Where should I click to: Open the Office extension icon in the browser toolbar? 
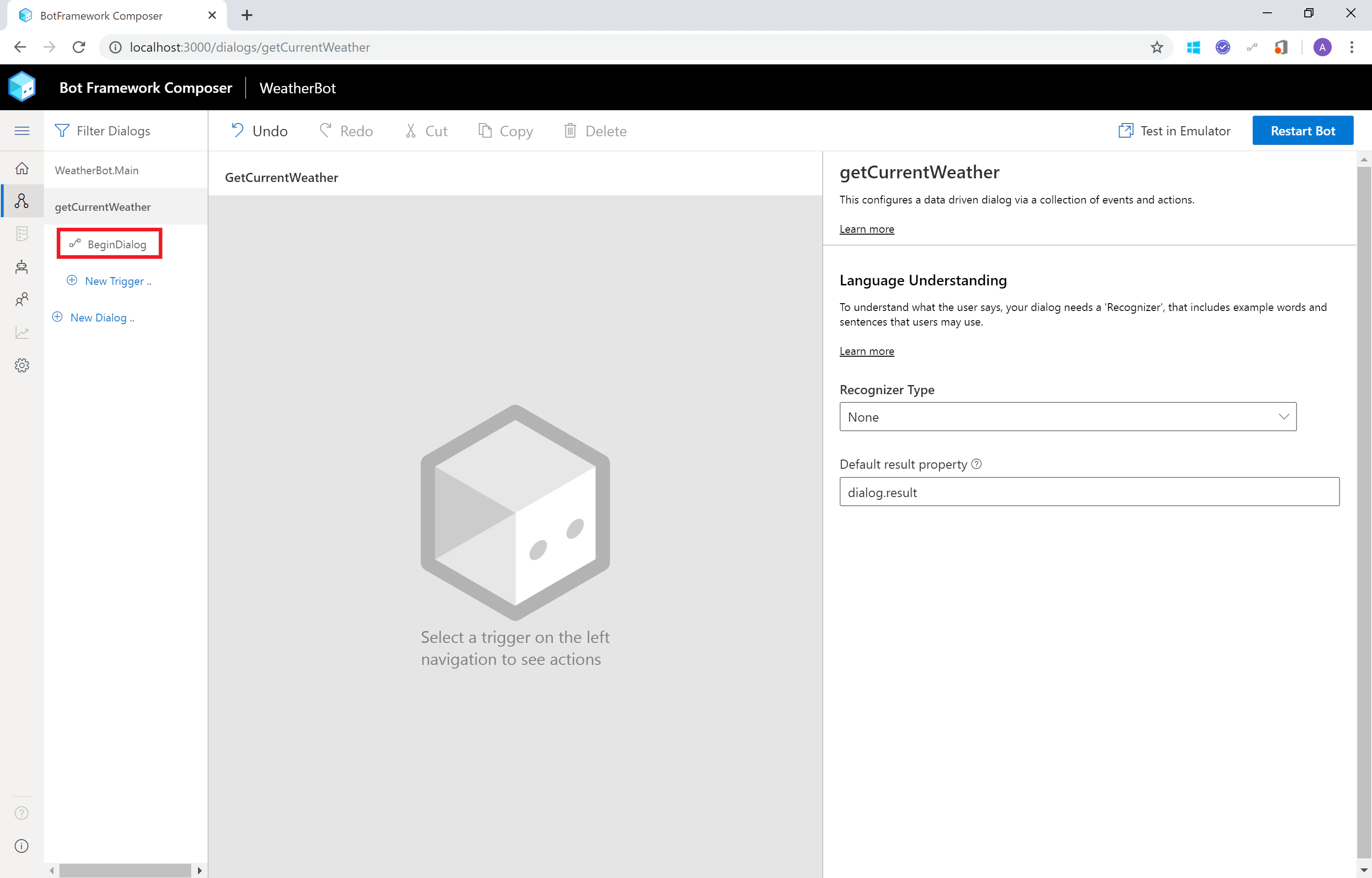coord(1281,47)
